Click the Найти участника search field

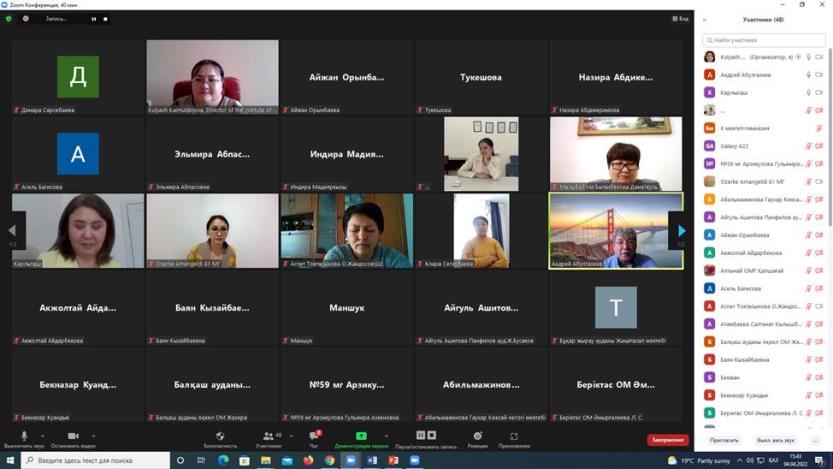pos(765,40)
